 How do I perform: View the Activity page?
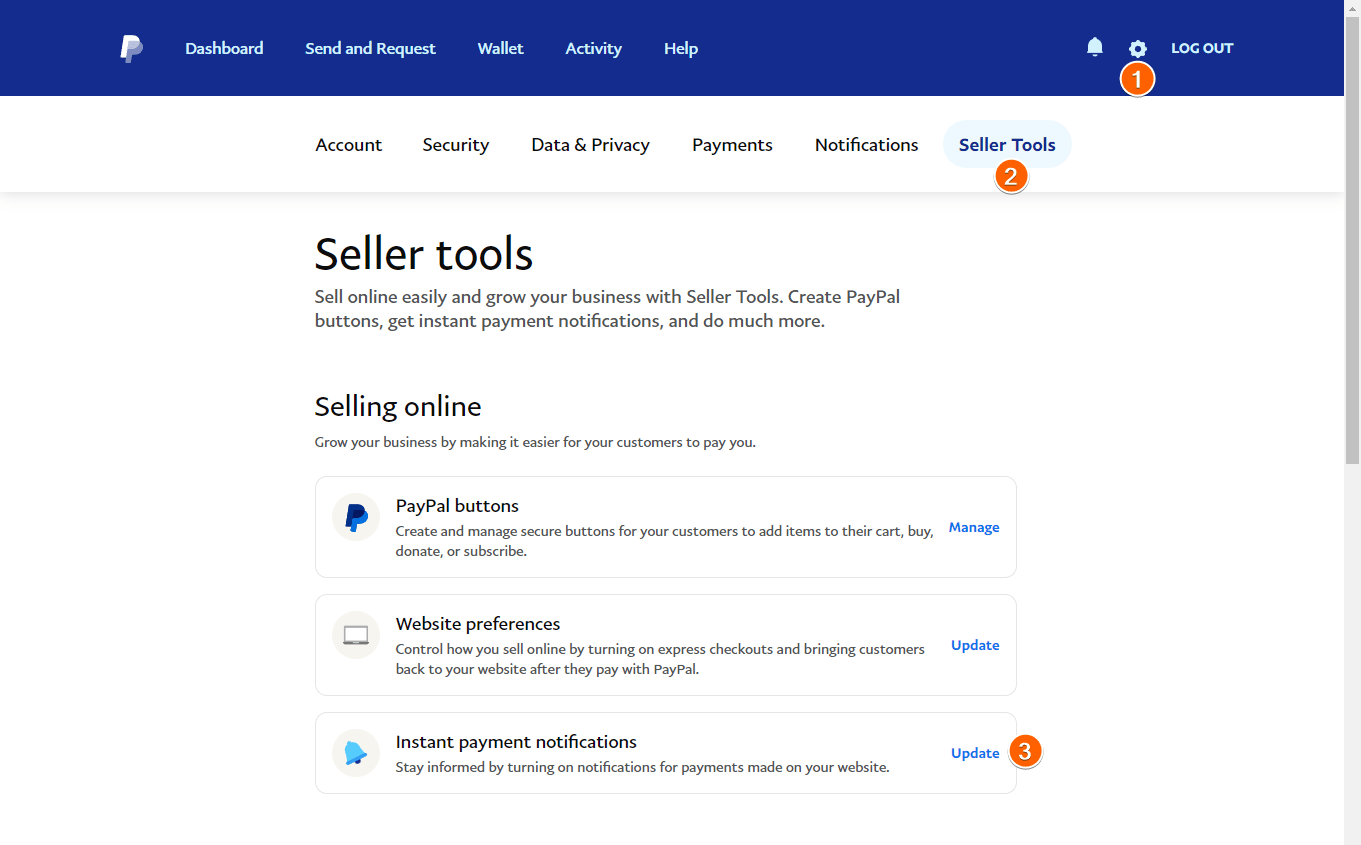(593, 48)
